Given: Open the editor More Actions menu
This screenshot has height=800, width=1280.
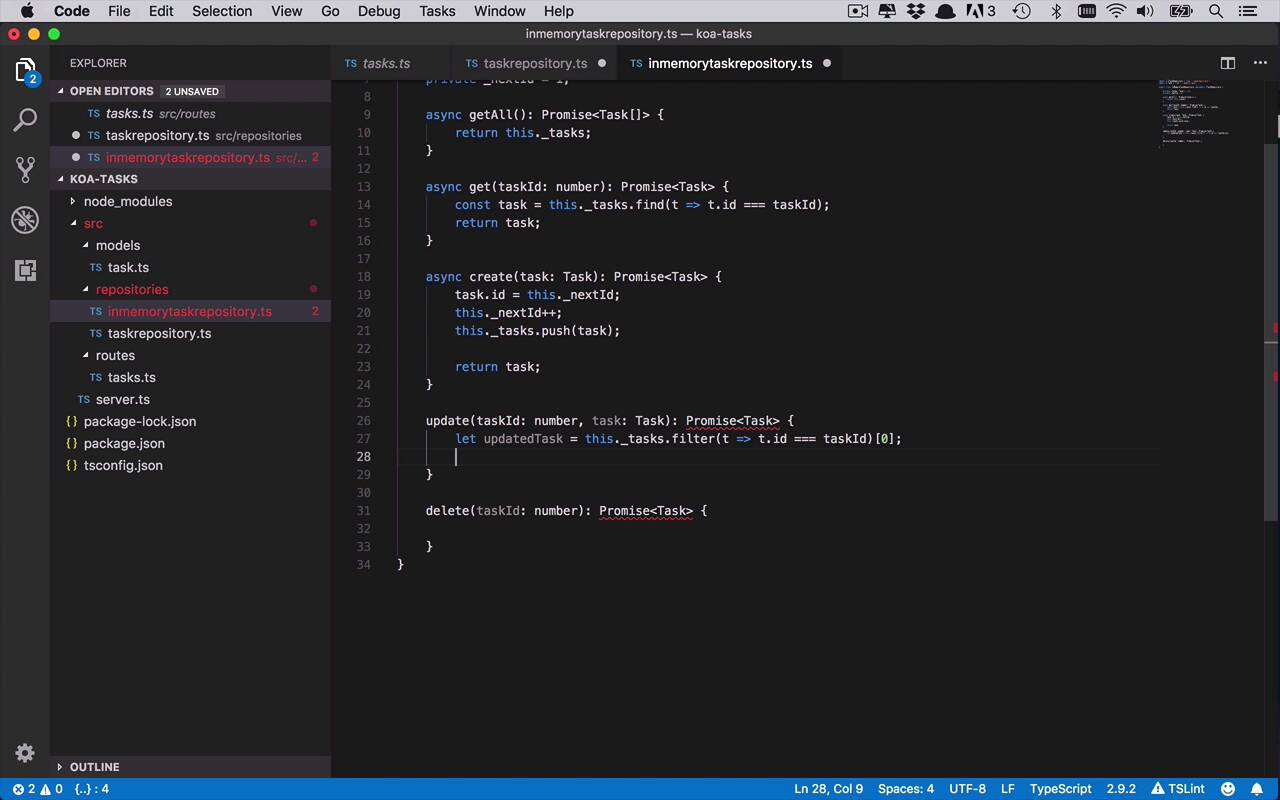Looking at the screenshot, I should click(x=1260, y=63).
